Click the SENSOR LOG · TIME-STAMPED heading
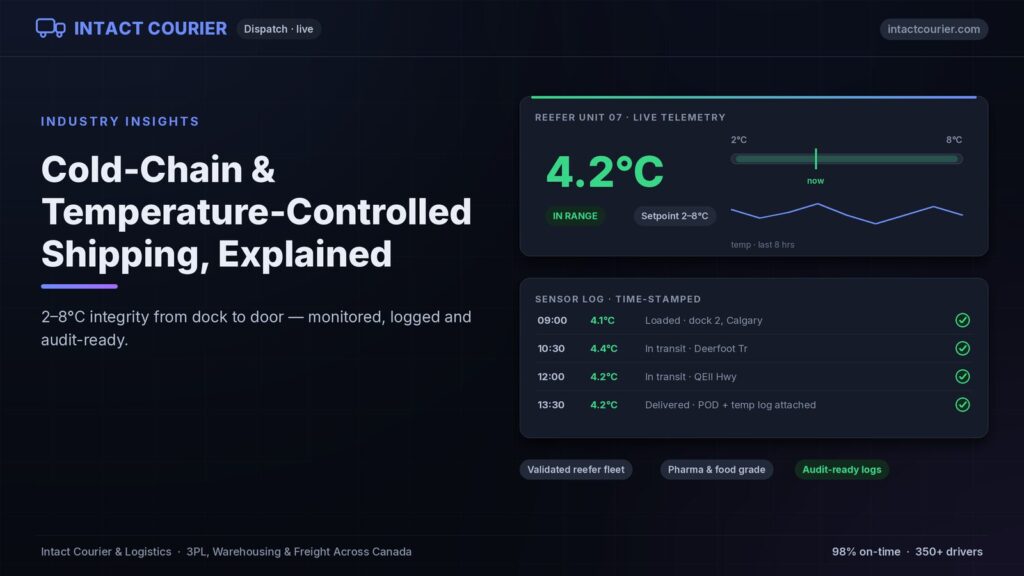This screenshot has height=576, width=1024. pos(618,299)
